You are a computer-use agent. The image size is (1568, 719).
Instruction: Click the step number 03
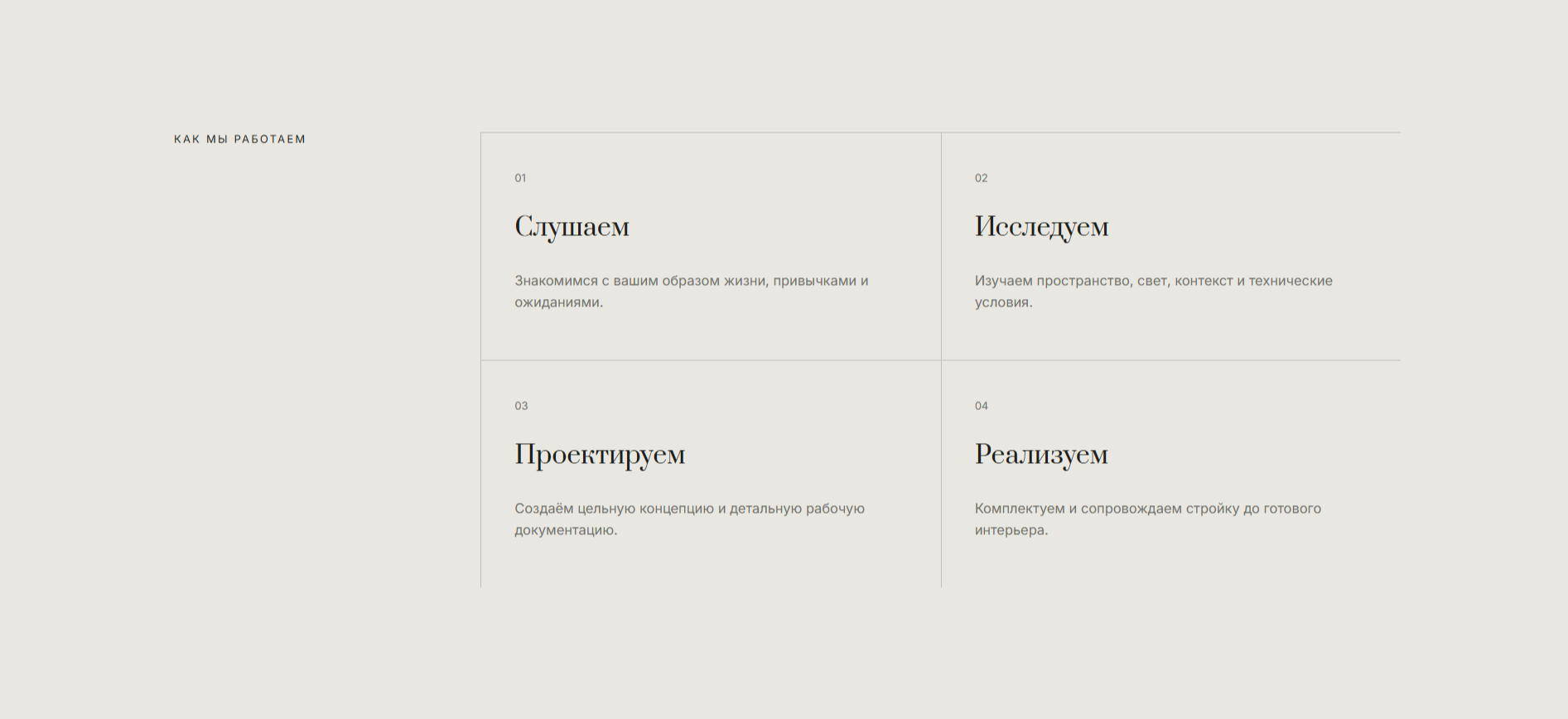point(521,406)
